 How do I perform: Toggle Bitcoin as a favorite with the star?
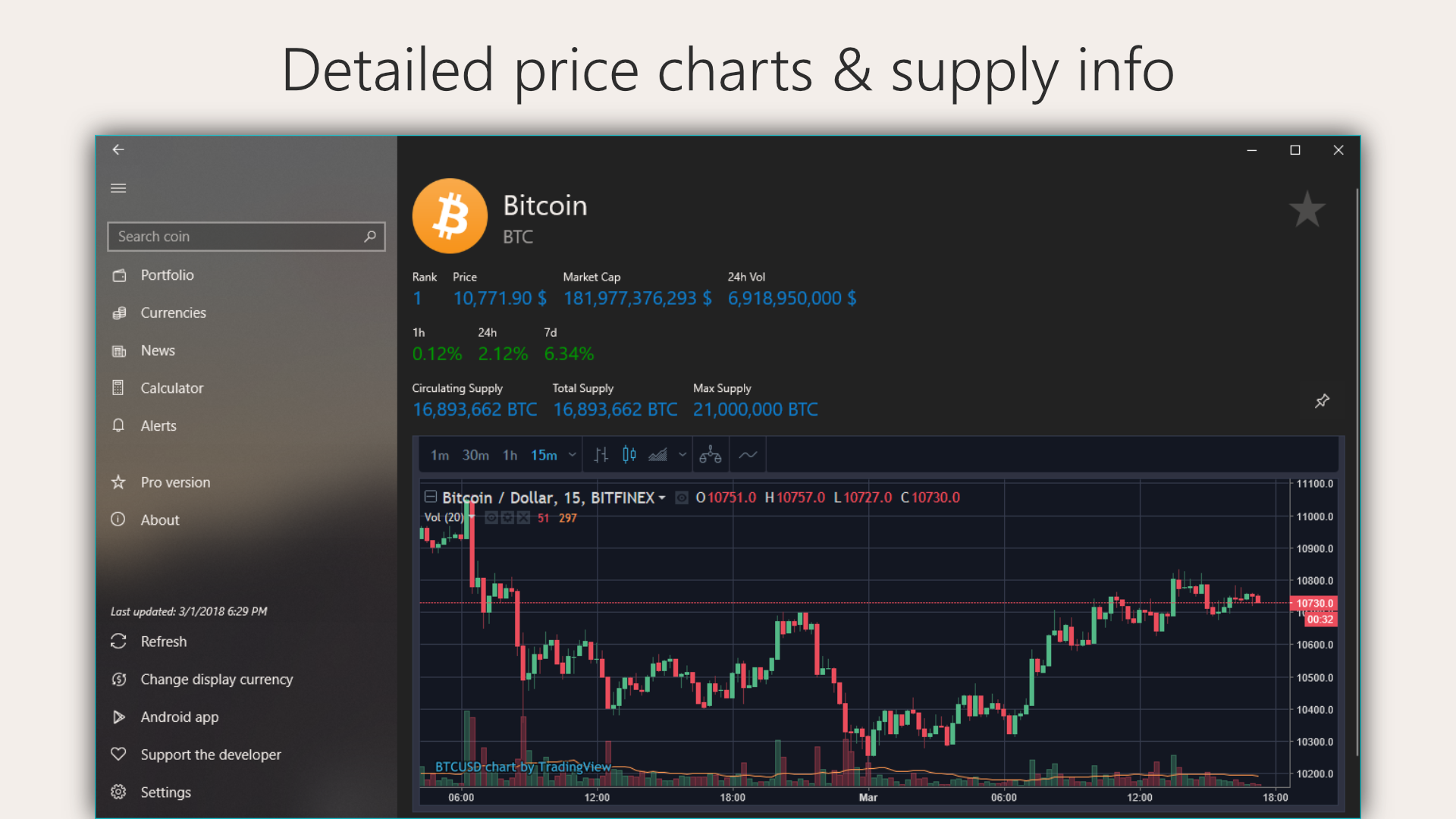point(1307,209)
